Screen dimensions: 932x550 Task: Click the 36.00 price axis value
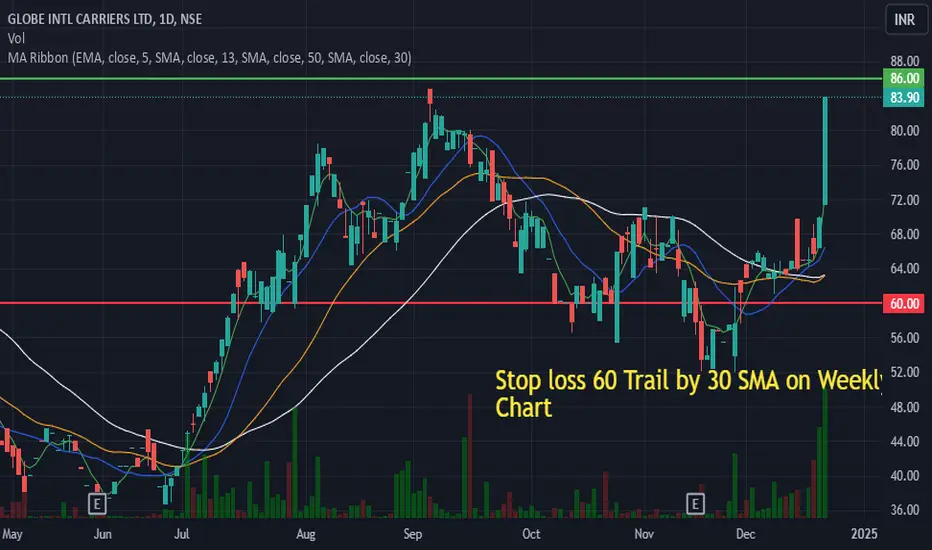(x=905, y=510)
